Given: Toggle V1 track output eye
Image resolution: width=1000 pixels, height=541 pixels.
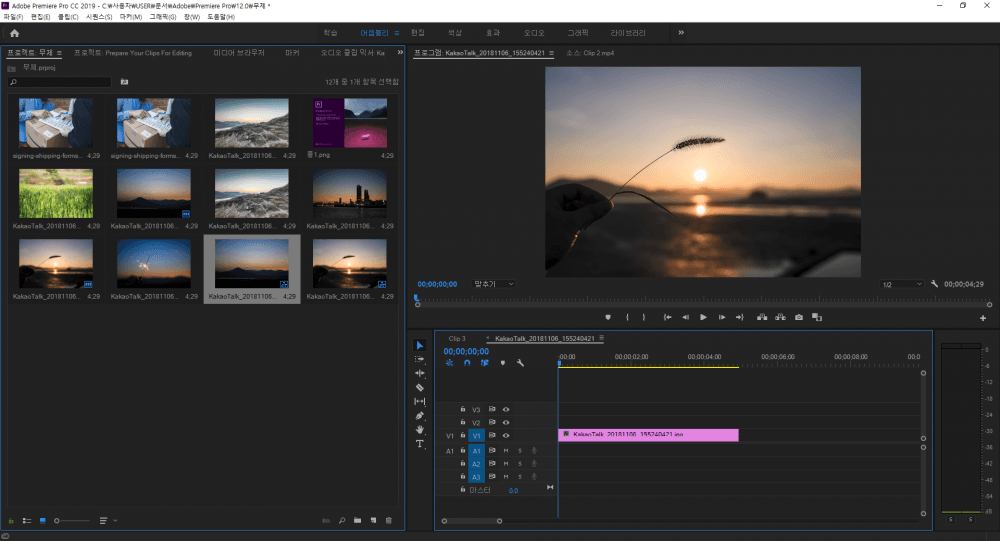Looking at the screenshot, I should coord(506,436).
